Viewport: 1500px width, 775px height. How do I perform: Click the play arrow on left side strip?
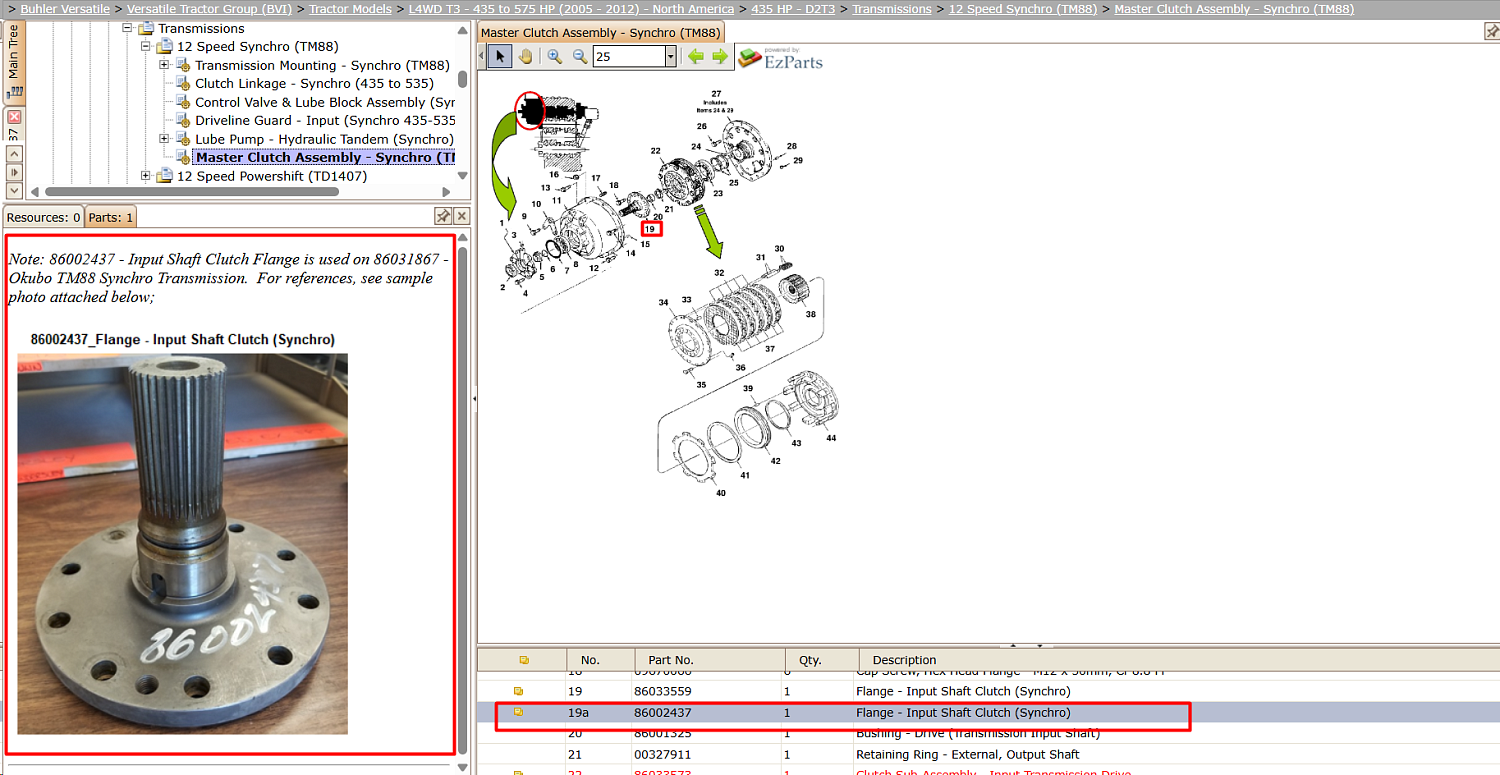click(x=14, y=172)
